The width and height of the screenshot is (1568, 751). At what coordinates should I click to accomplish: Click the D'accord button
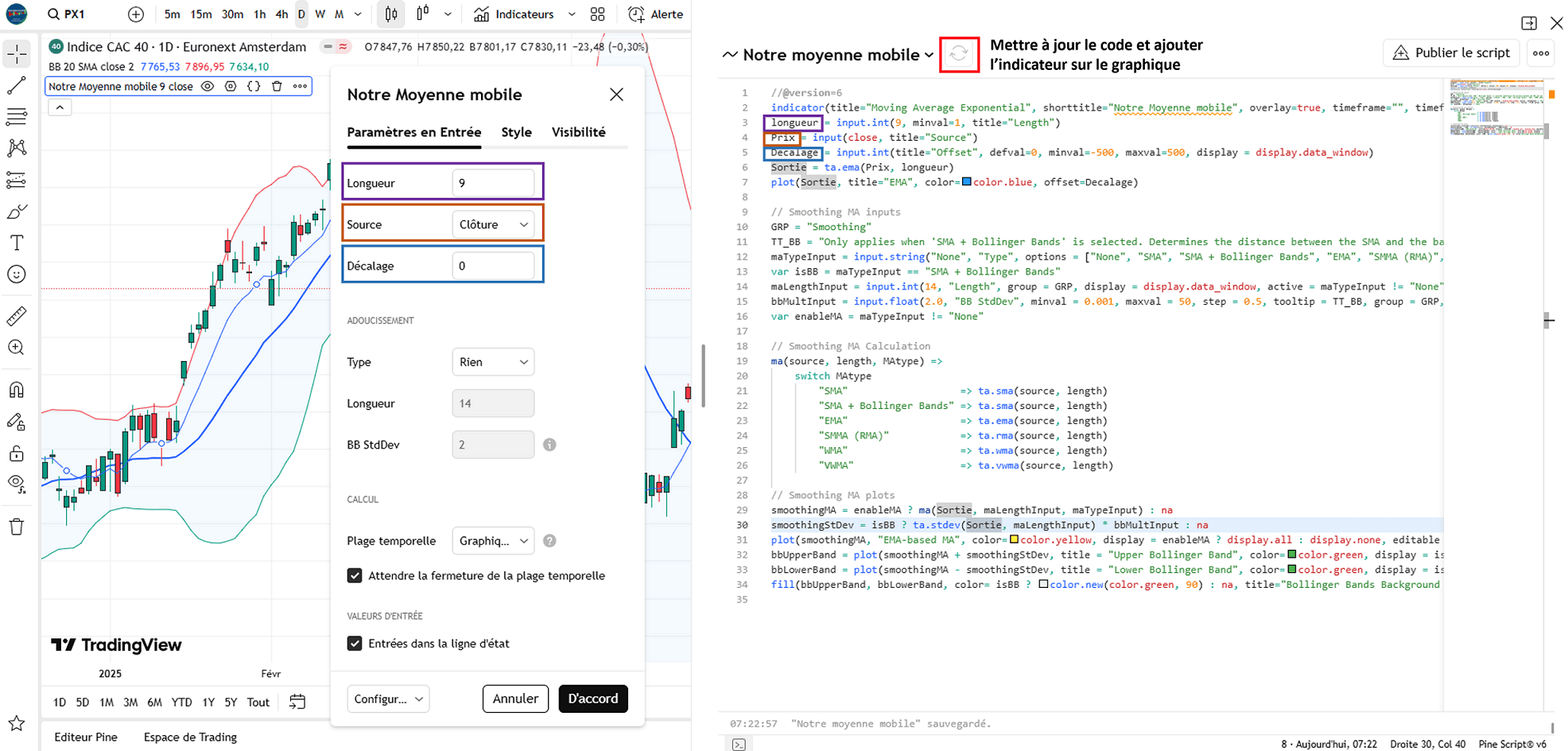(x=593, y=698)
